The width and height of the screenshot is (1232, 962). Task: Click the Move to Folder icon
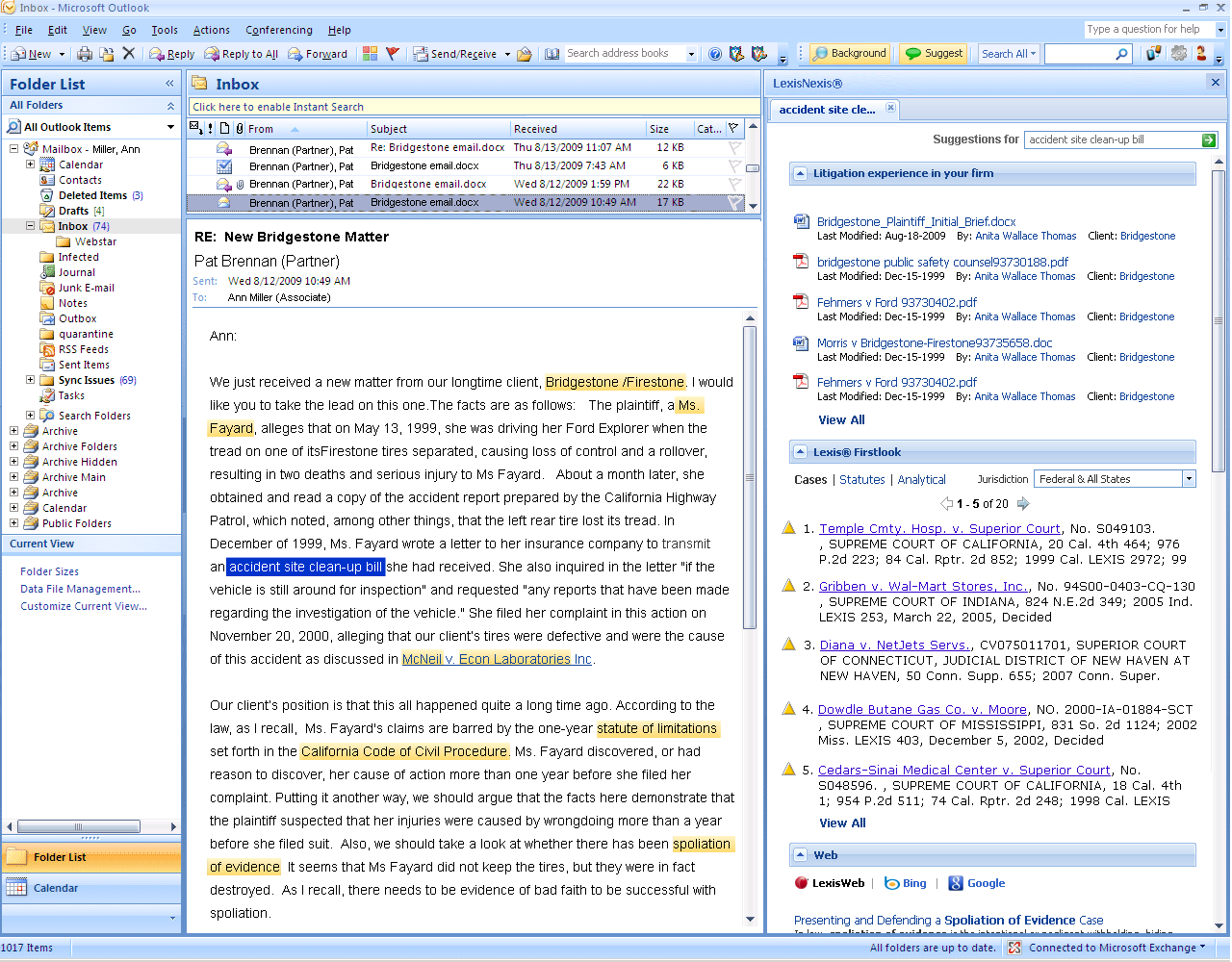coord(107,54)
